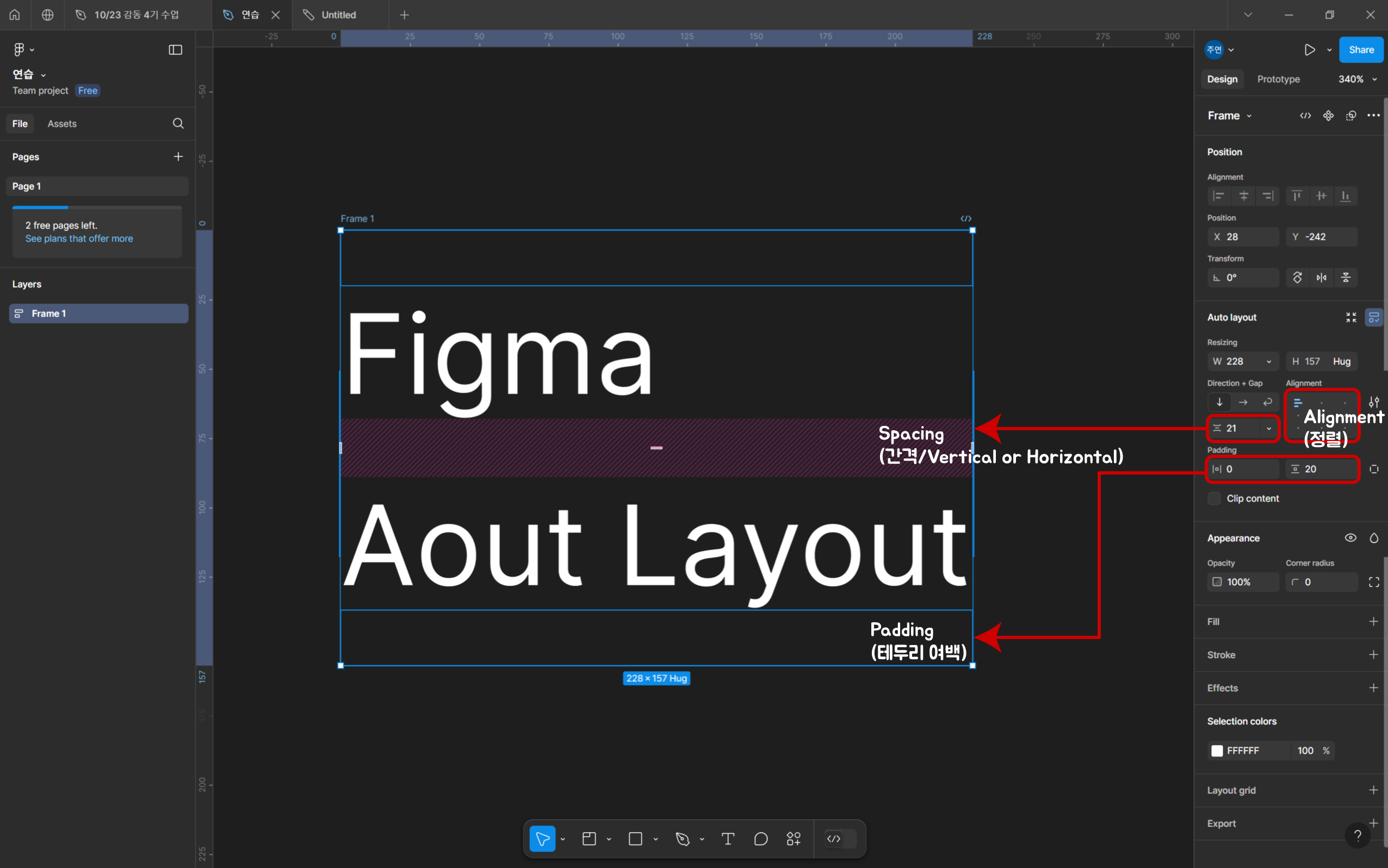Click the search icon in left panel
Screen dimensions: 1388x868
tap(178, 123)
